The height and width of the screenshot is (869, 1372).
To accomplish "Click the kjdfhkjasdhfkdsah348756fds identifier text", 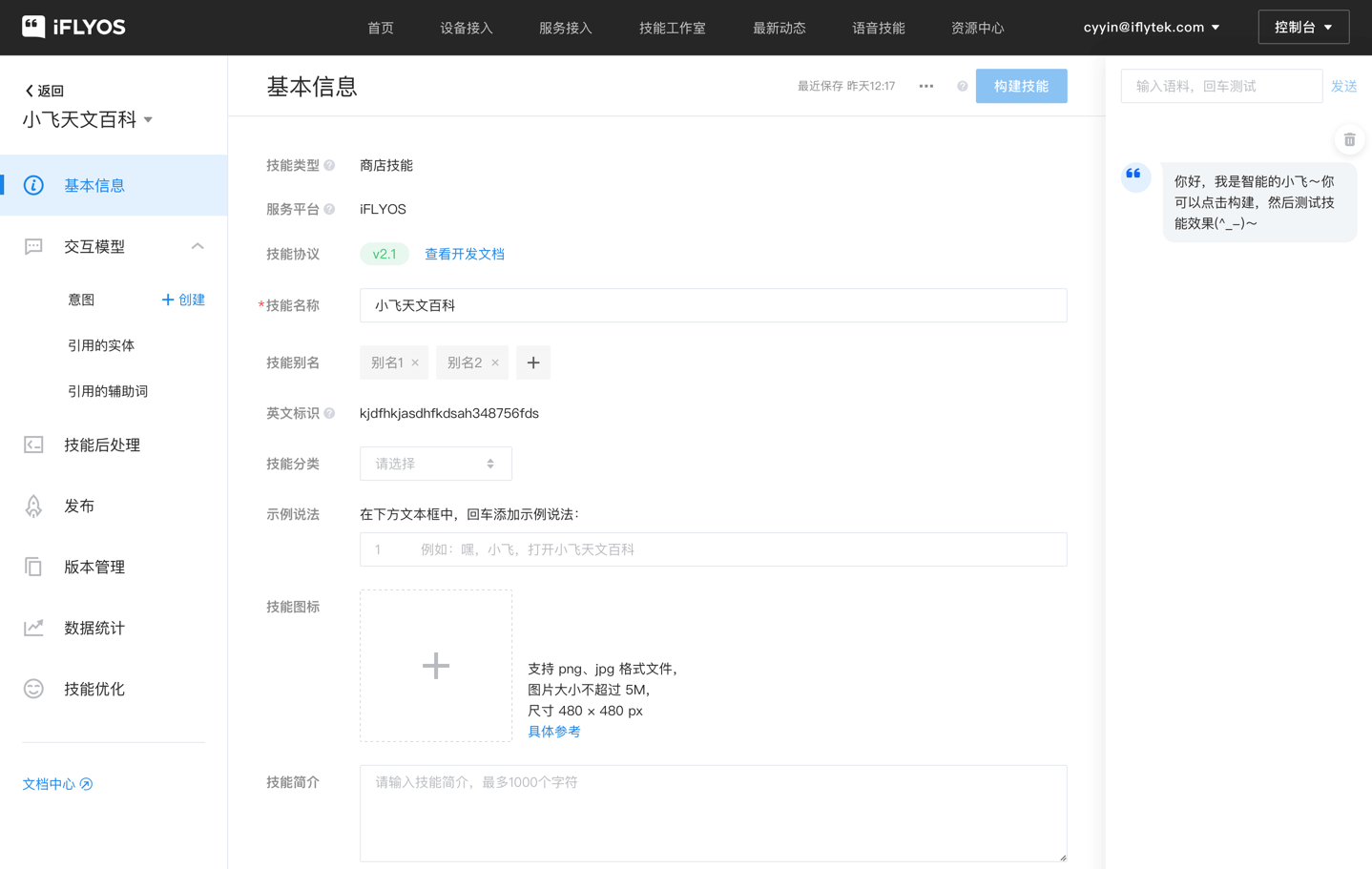I will click(x=449, y=413).
